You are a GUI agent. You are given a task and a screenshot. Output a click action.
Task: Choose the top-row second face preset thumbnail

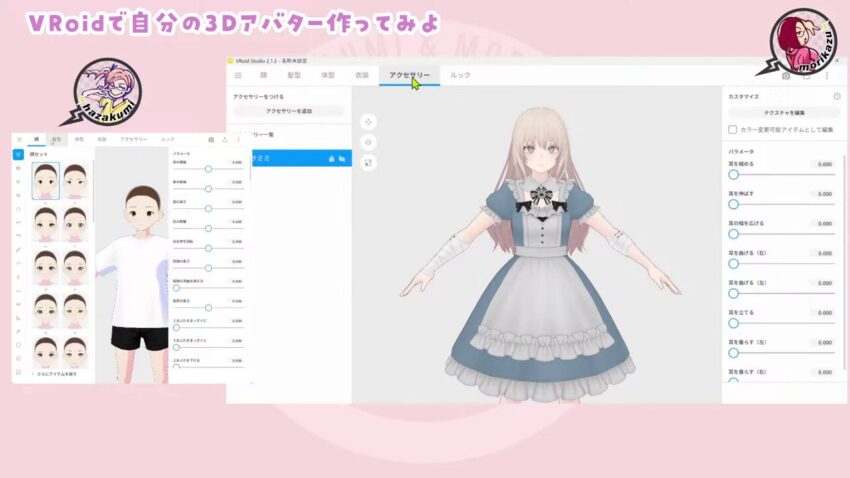coord(75,181)
